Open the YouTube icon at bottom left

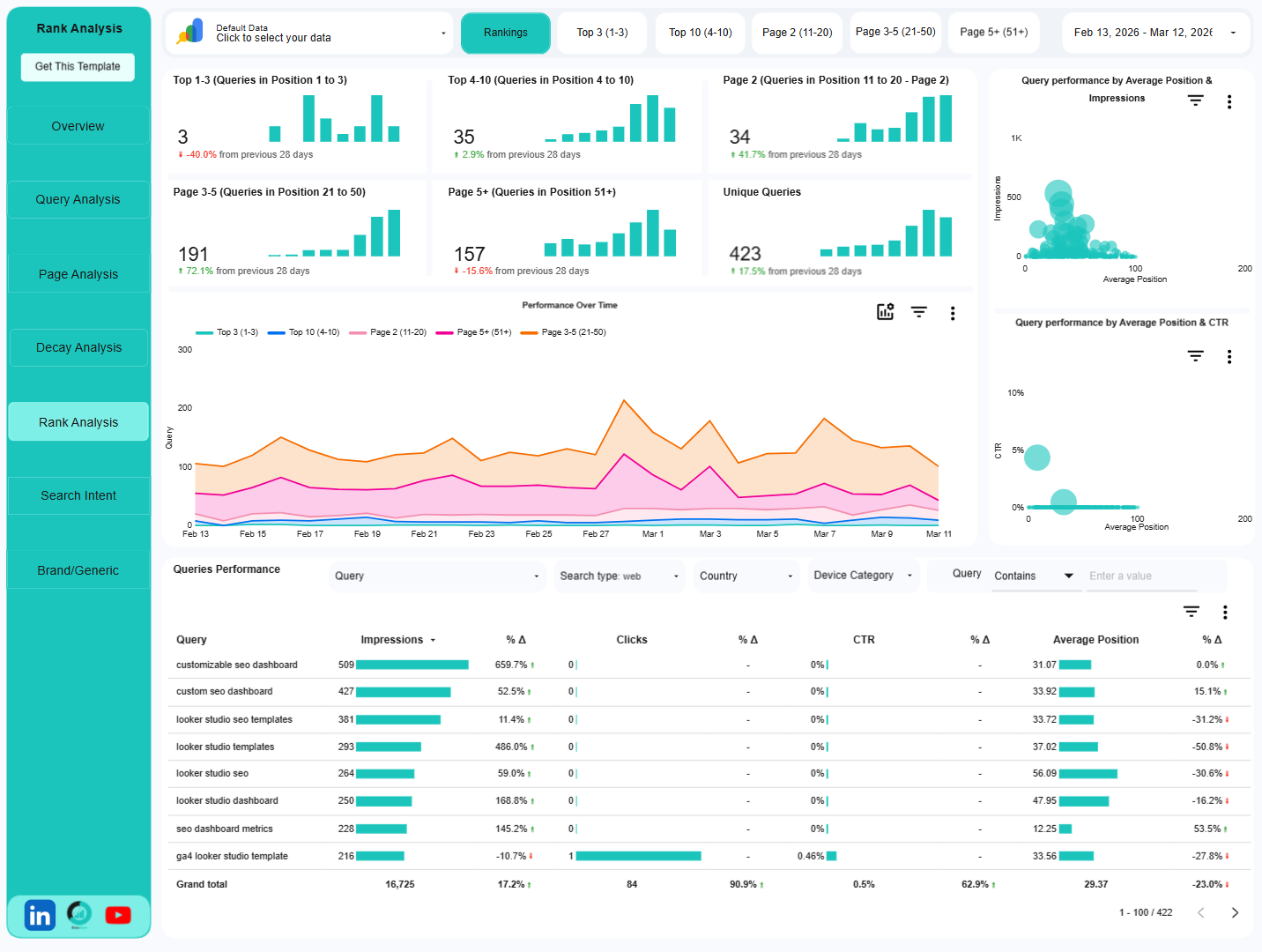click(117, 915)
